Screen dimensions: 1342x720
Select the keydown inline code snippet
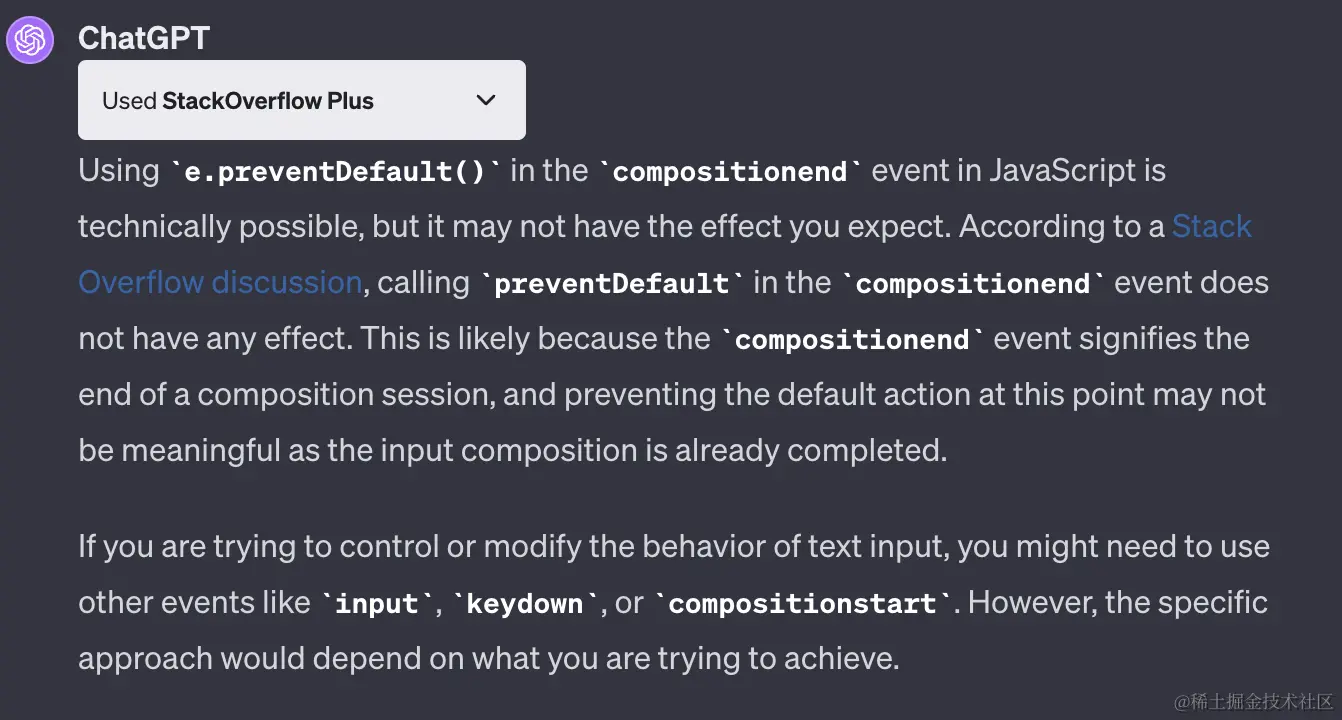tap(525, 604)
